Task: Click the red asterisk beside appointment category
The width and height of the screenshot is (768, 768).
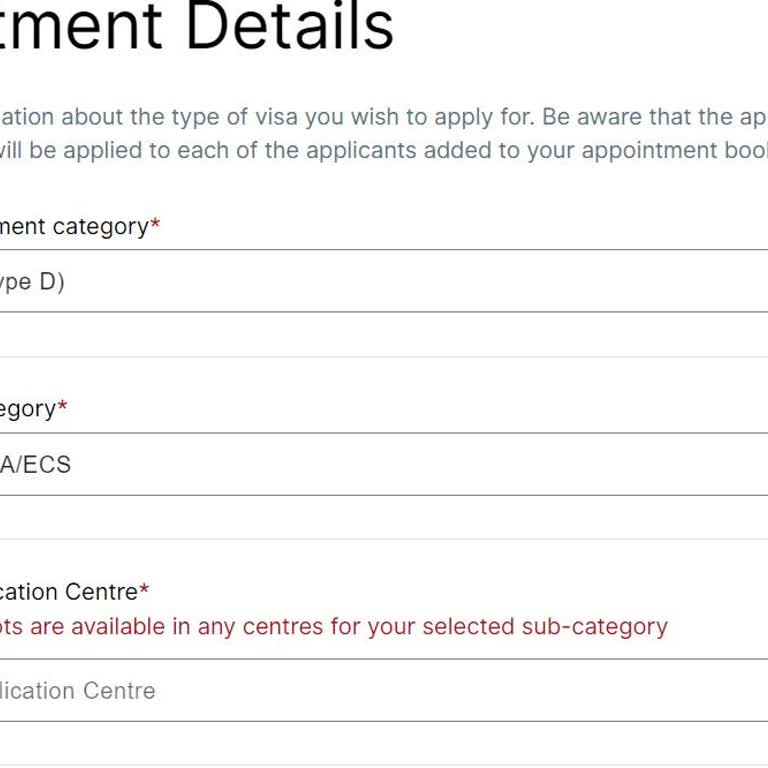Action: click(x=155, y=227)
